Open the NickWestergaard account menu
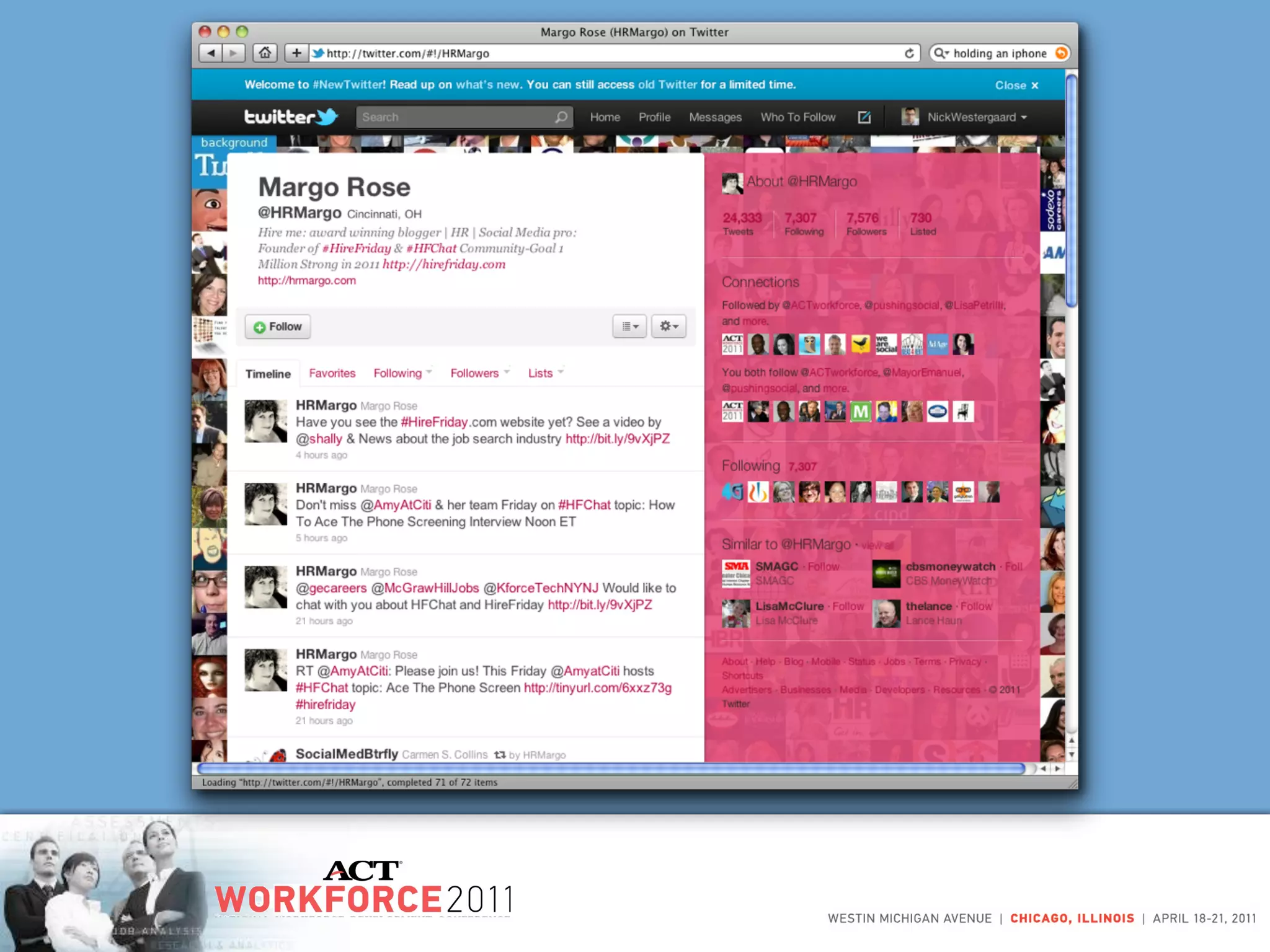1270x952 pixels. coord(977,117)
